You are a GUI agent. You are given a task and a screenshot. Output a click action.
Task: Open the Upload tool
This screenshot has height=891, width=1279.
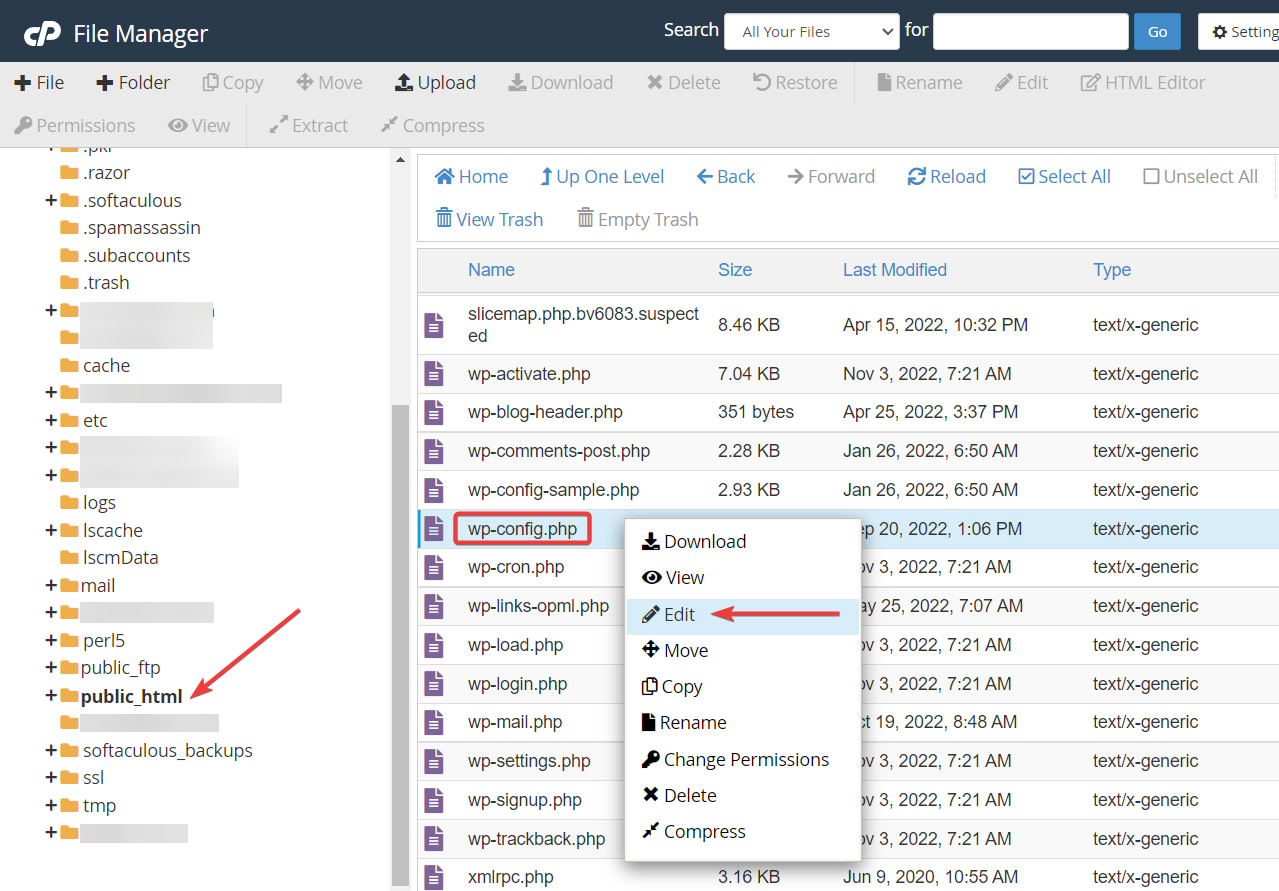(x=435, y=82)
